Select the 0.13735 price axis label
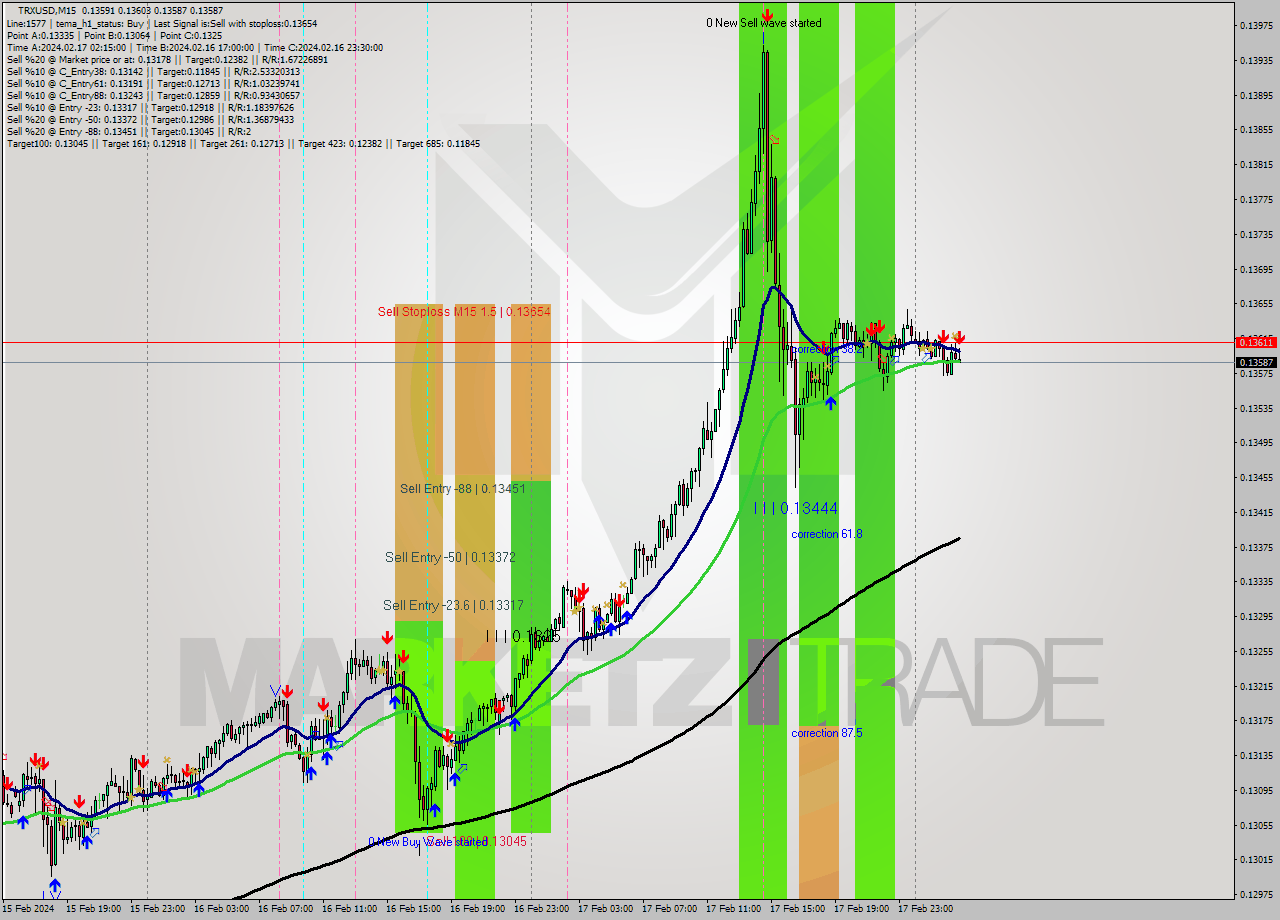Screen dimensions: 1280x920 click(1256, 234)
